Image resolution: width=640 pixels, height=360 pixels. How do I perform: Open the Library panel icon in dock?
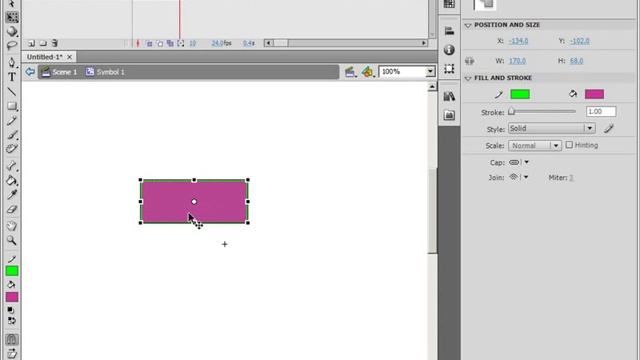[x=449, y=96]
